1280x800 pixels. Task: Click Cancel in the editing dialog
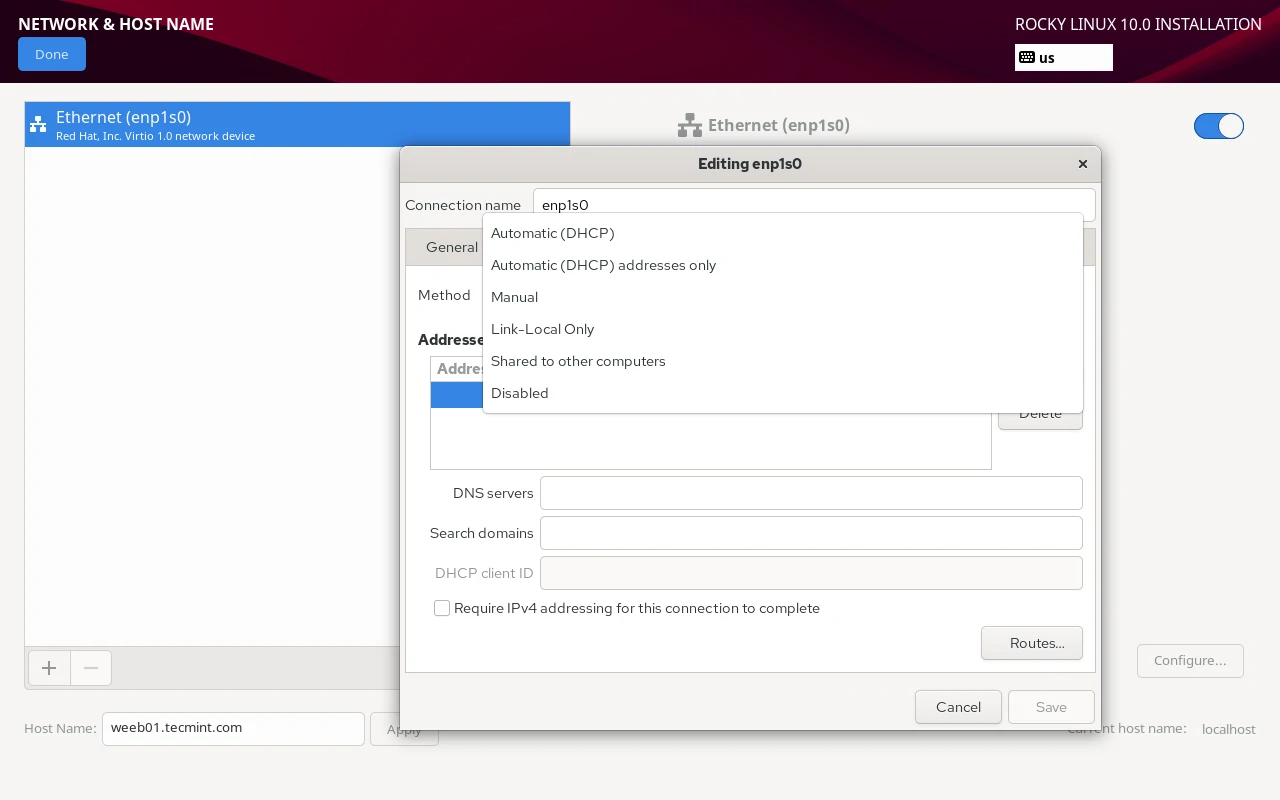958,707
